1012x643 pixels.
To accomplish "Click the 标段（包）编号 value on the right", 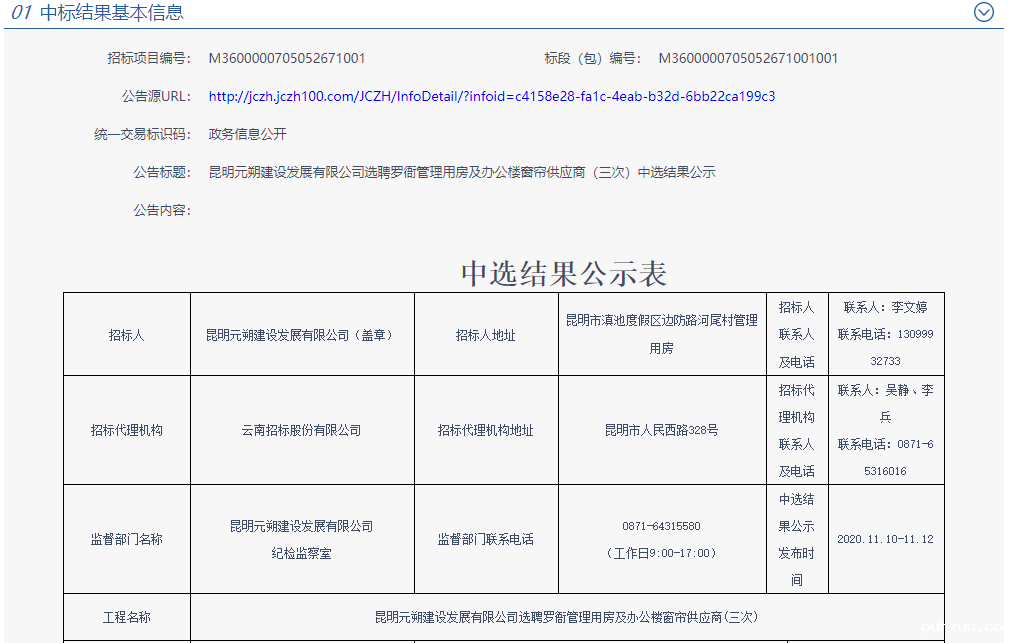I will coord(746,58).
